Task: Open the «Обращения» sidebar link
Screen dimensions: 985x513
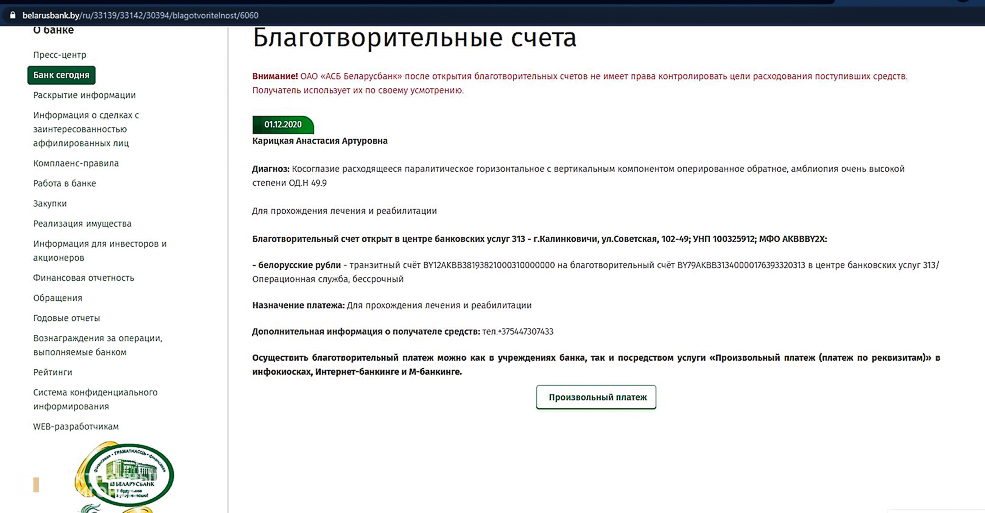Action: pyautogui.click(x=58, y=298)
